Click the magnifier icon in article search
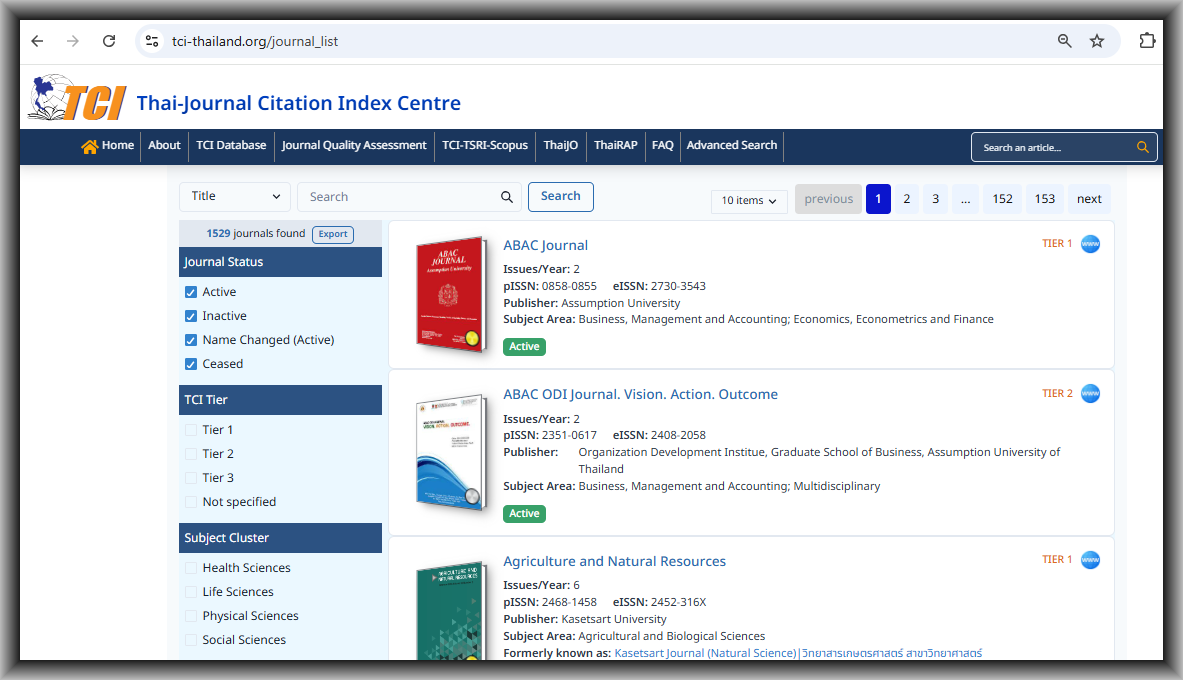This screenshot has width=1183, height=680. (1143, 148)
